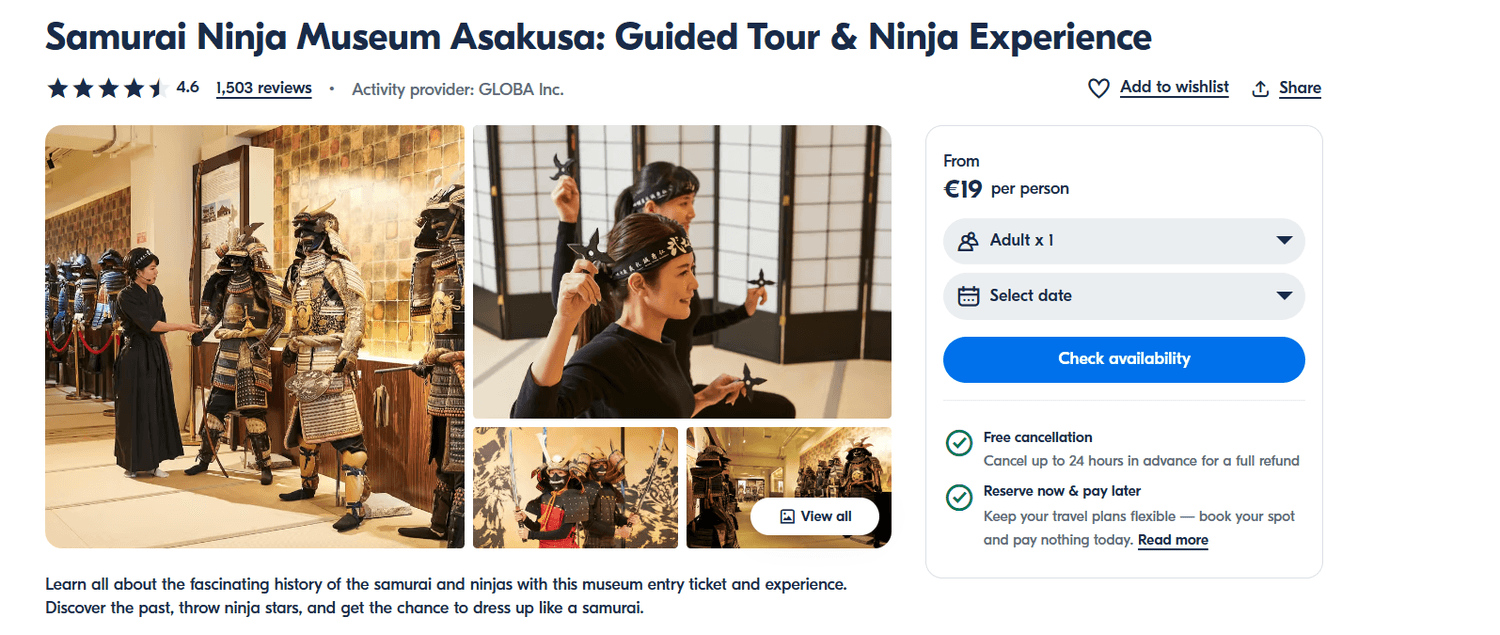Click the participants people icon

[x=967, y=241]
